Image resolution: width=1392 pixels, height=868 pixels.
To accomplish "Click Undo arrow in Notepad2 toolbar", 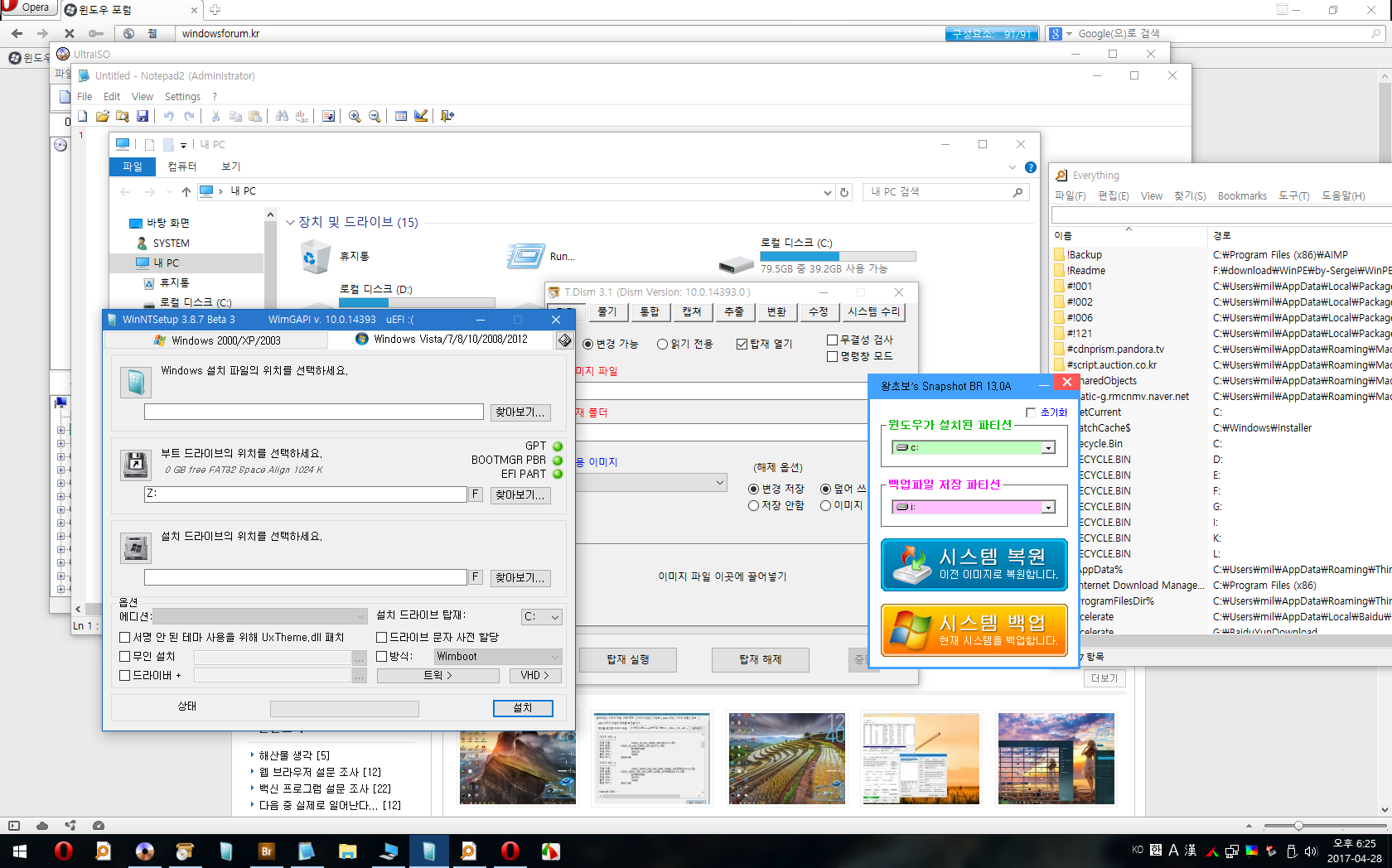I will (169, 116).
